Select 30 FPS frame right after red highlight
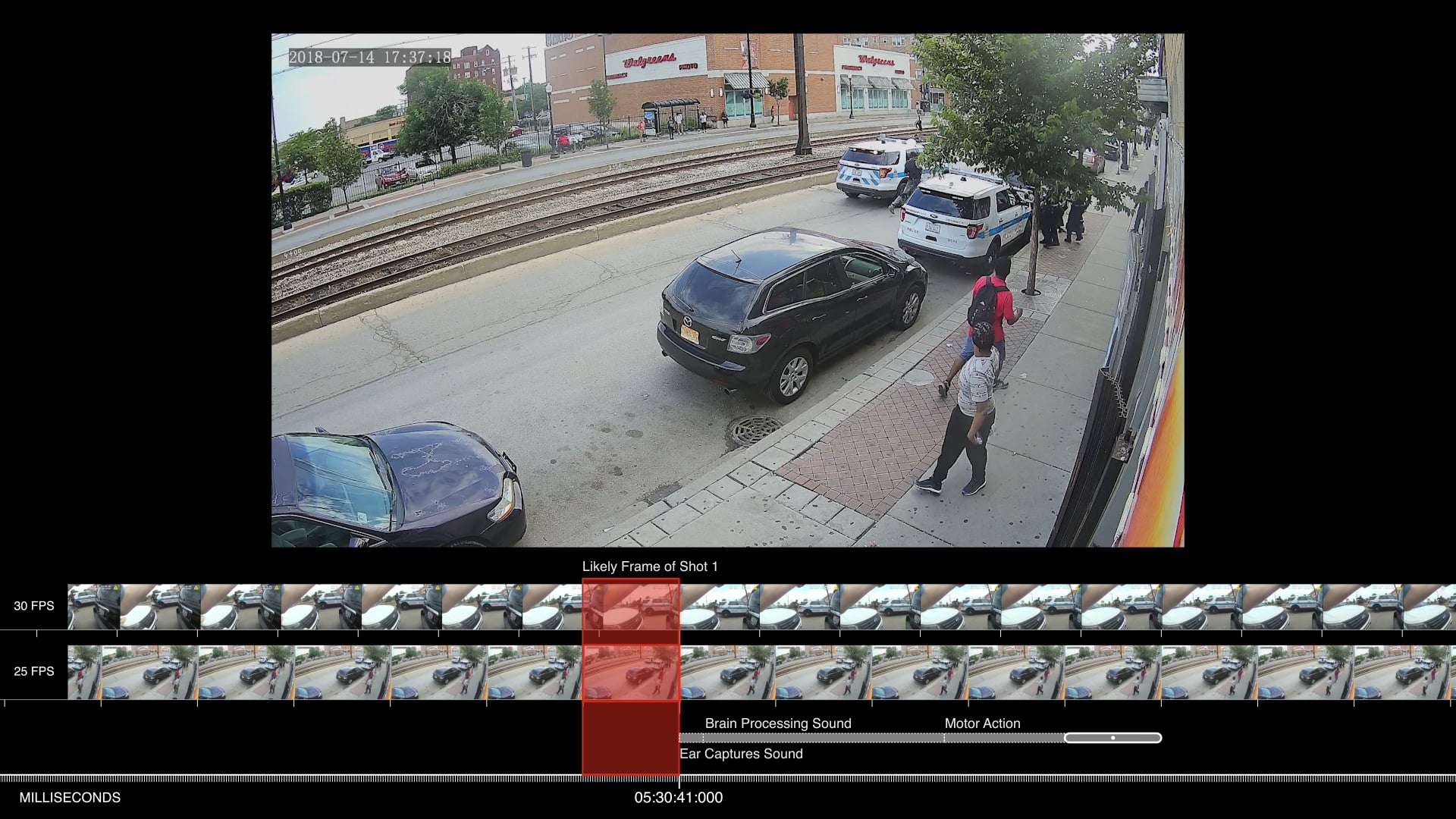The height and width of the screenshot is (819, 1456). pos(719,607)
